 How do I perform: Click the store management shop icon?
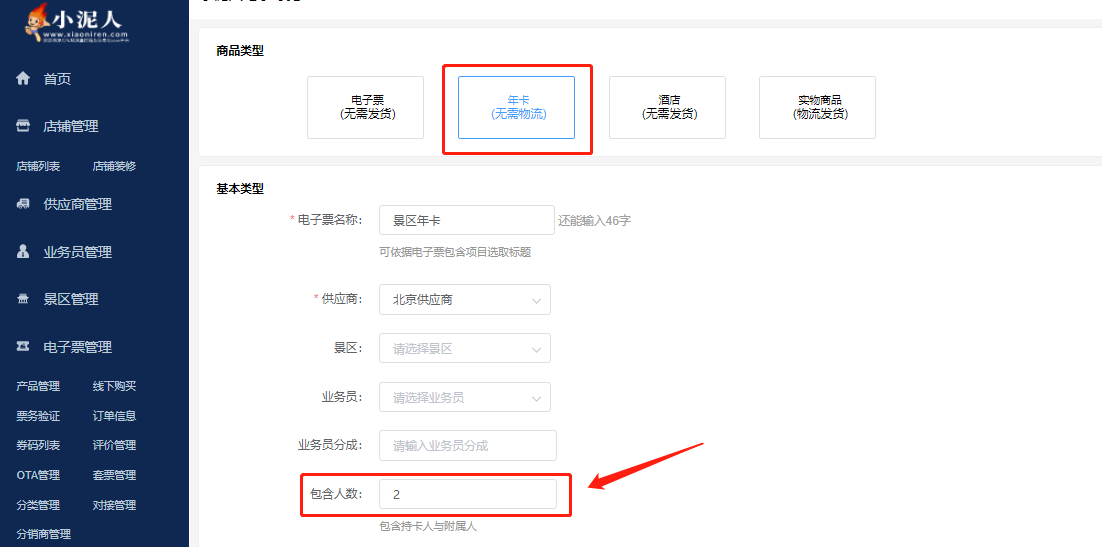23,126
